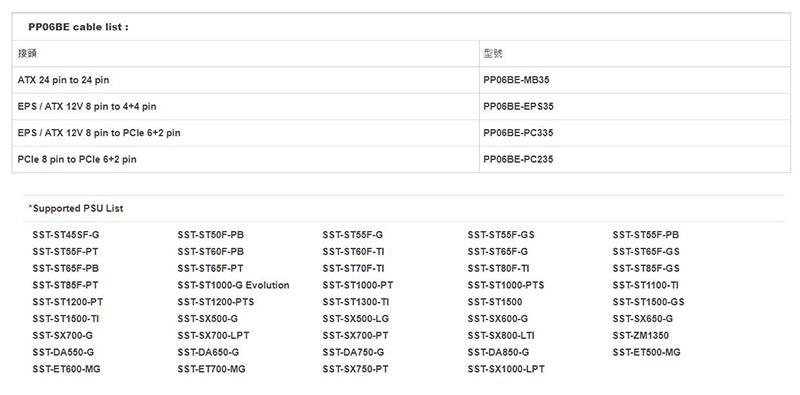Select SST-ST1000-G Evolution entry

click(x=234, y=285)
